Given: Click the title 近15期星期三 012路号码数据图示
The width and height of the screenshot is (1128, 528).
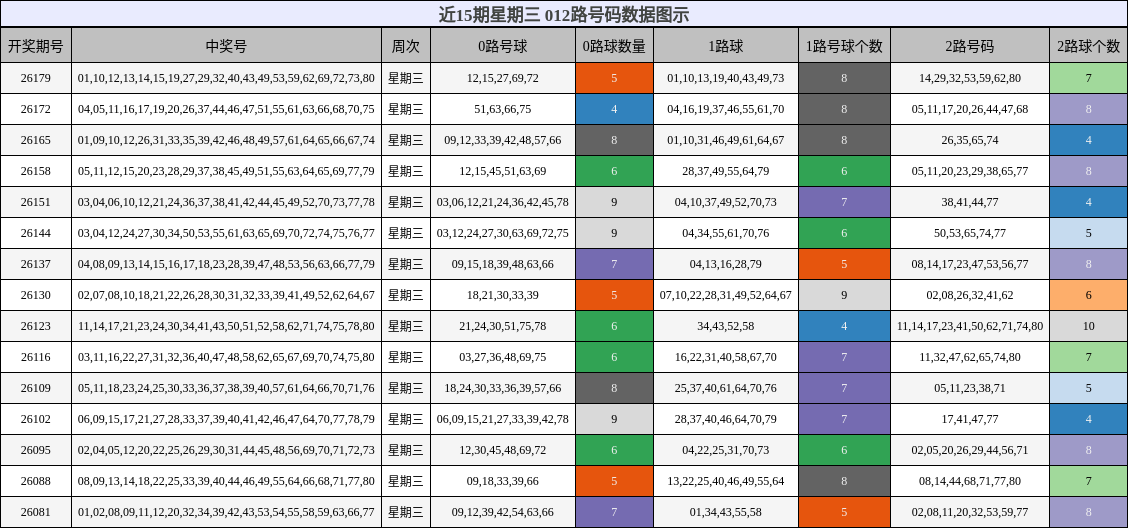Looking at the screenshot, I should click(x=564, y=14).
